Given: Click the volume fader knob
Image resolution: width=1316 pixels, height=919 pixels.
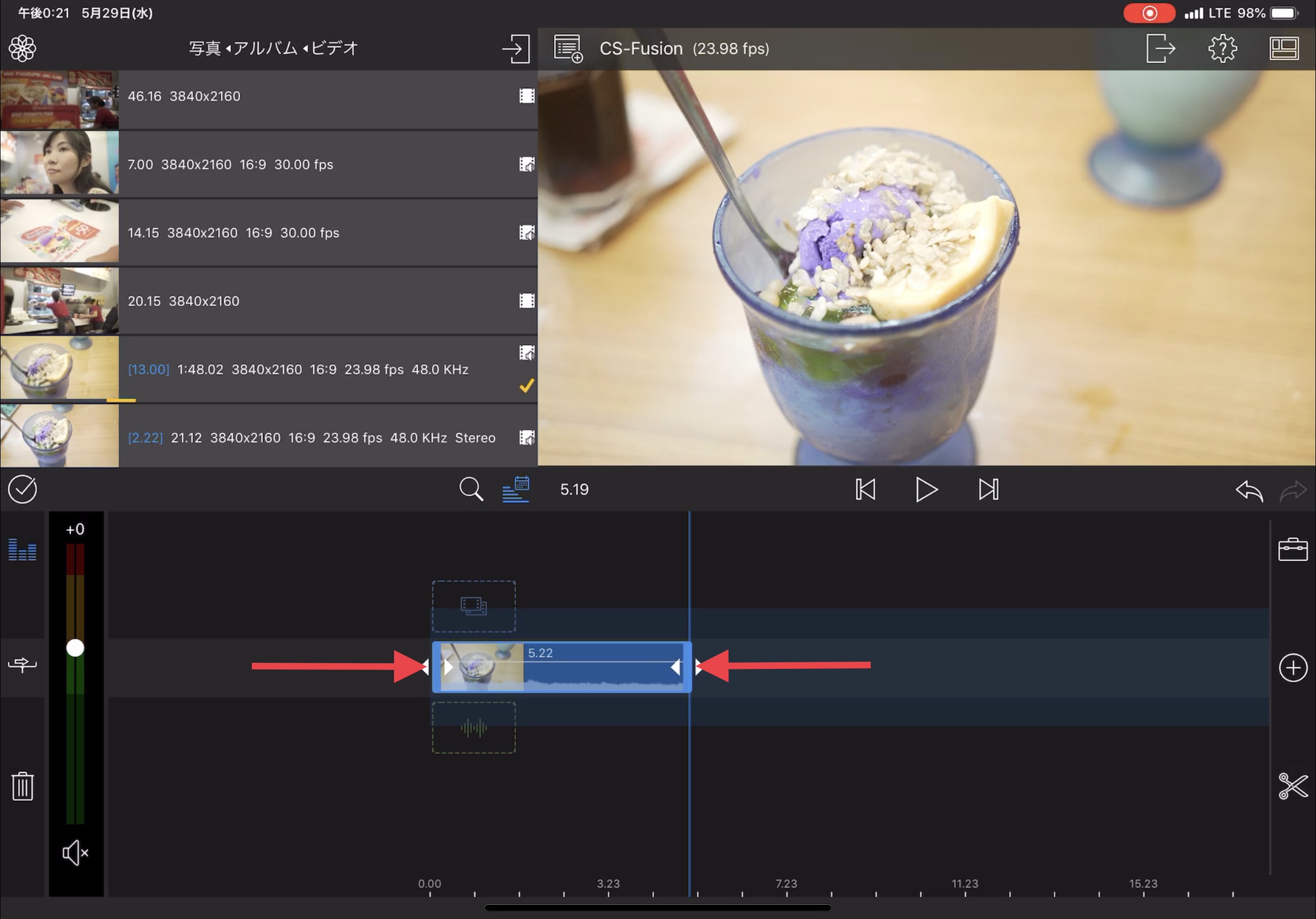Looking at the screenshot, I should (x=75, y=648).
